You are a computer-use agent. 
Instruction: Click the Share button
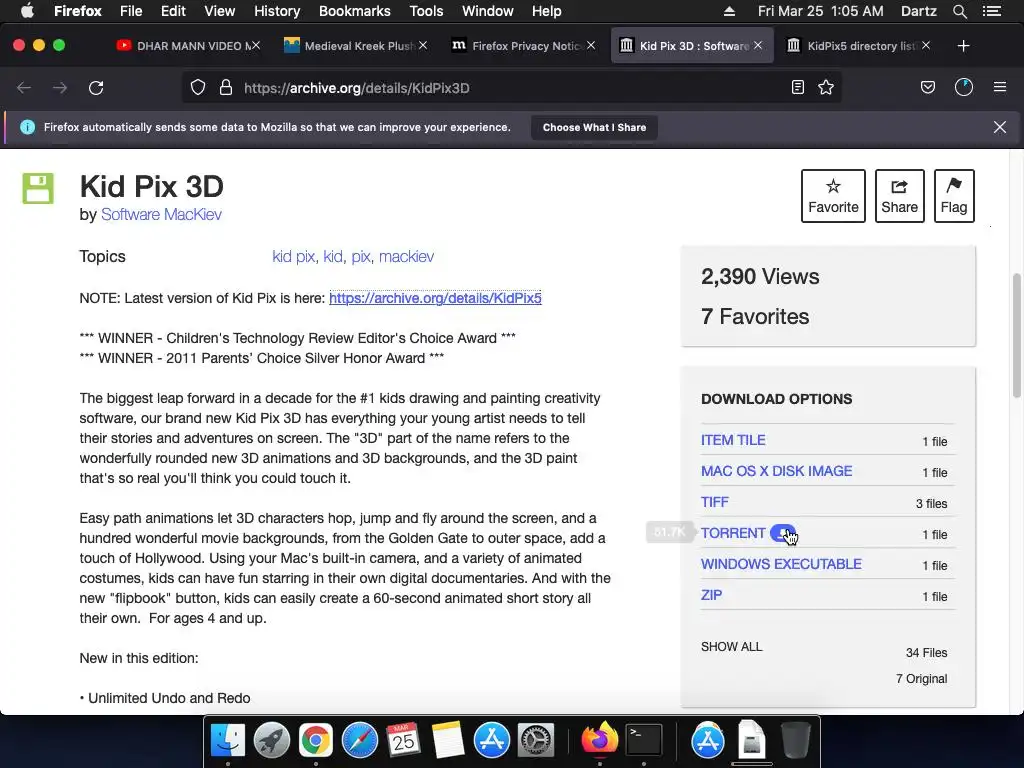click(899, 196)
